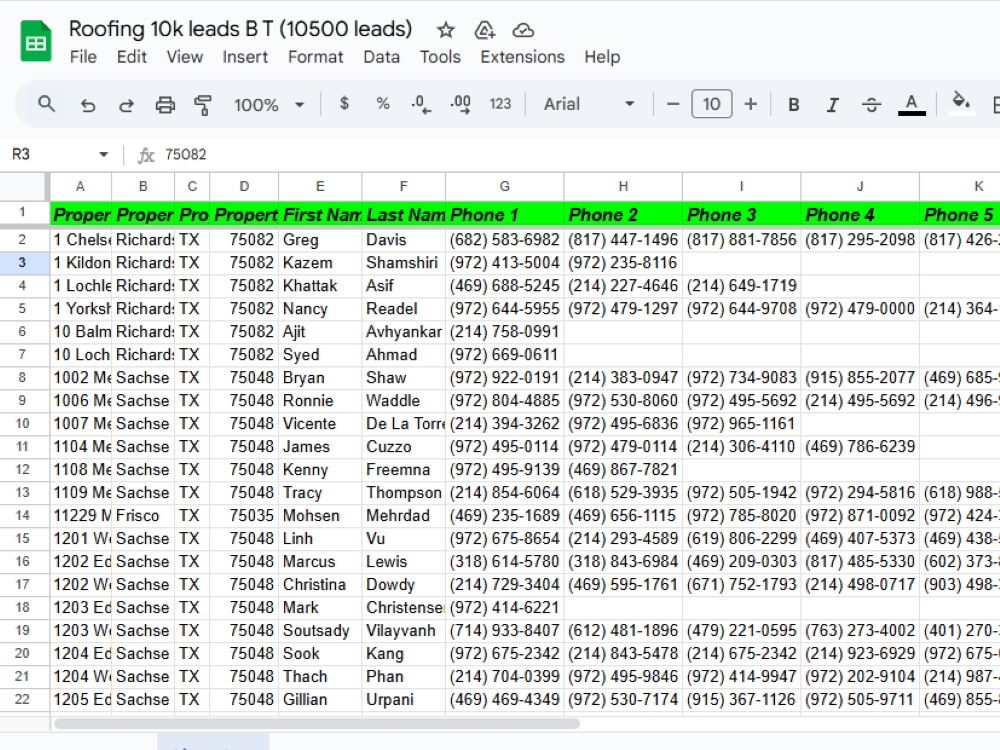This screenshot has height=750, width=1000.
Task: Select the First Name header cell
Action: point(320,214)
